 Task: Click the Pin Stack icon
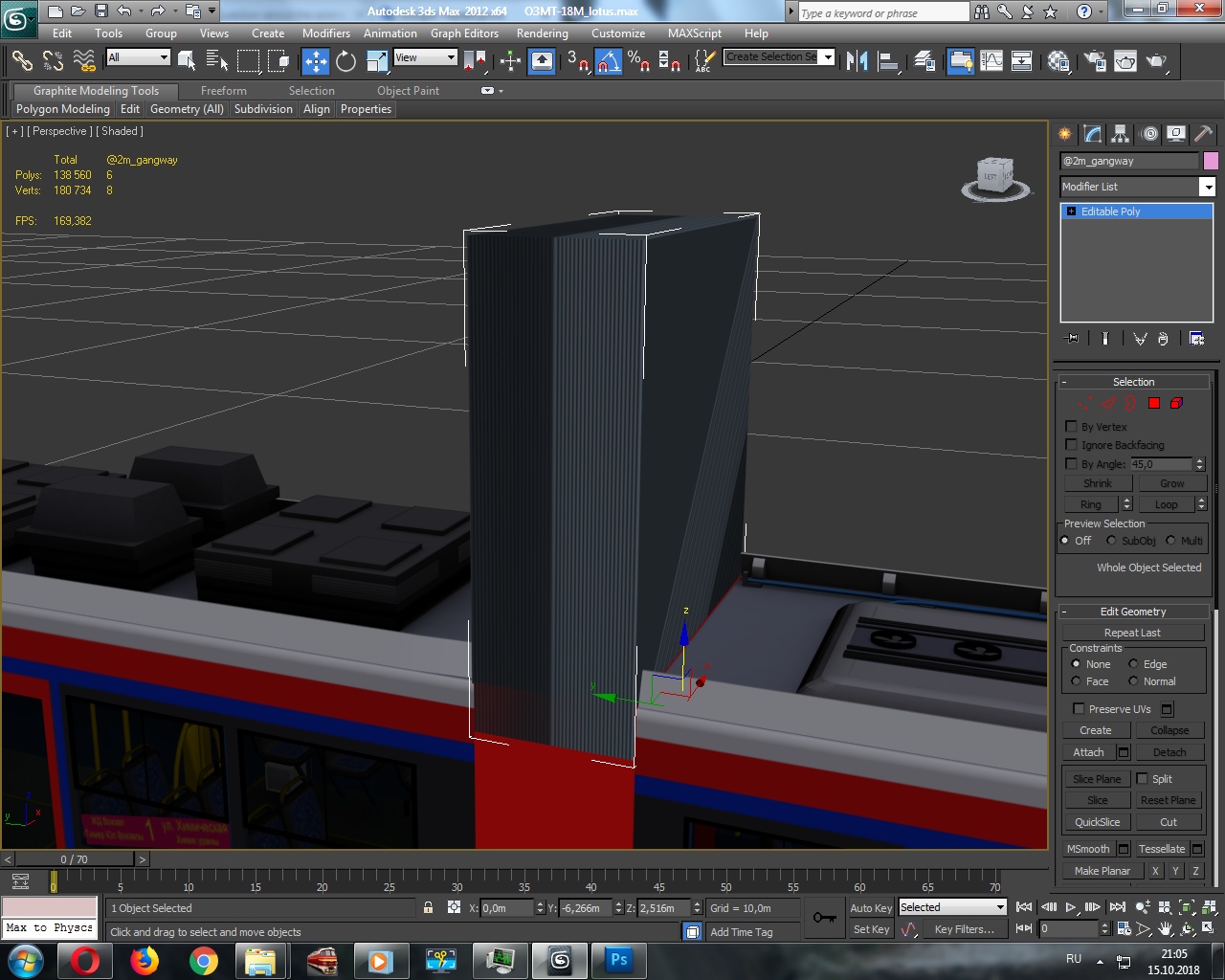pos(1072,338)
